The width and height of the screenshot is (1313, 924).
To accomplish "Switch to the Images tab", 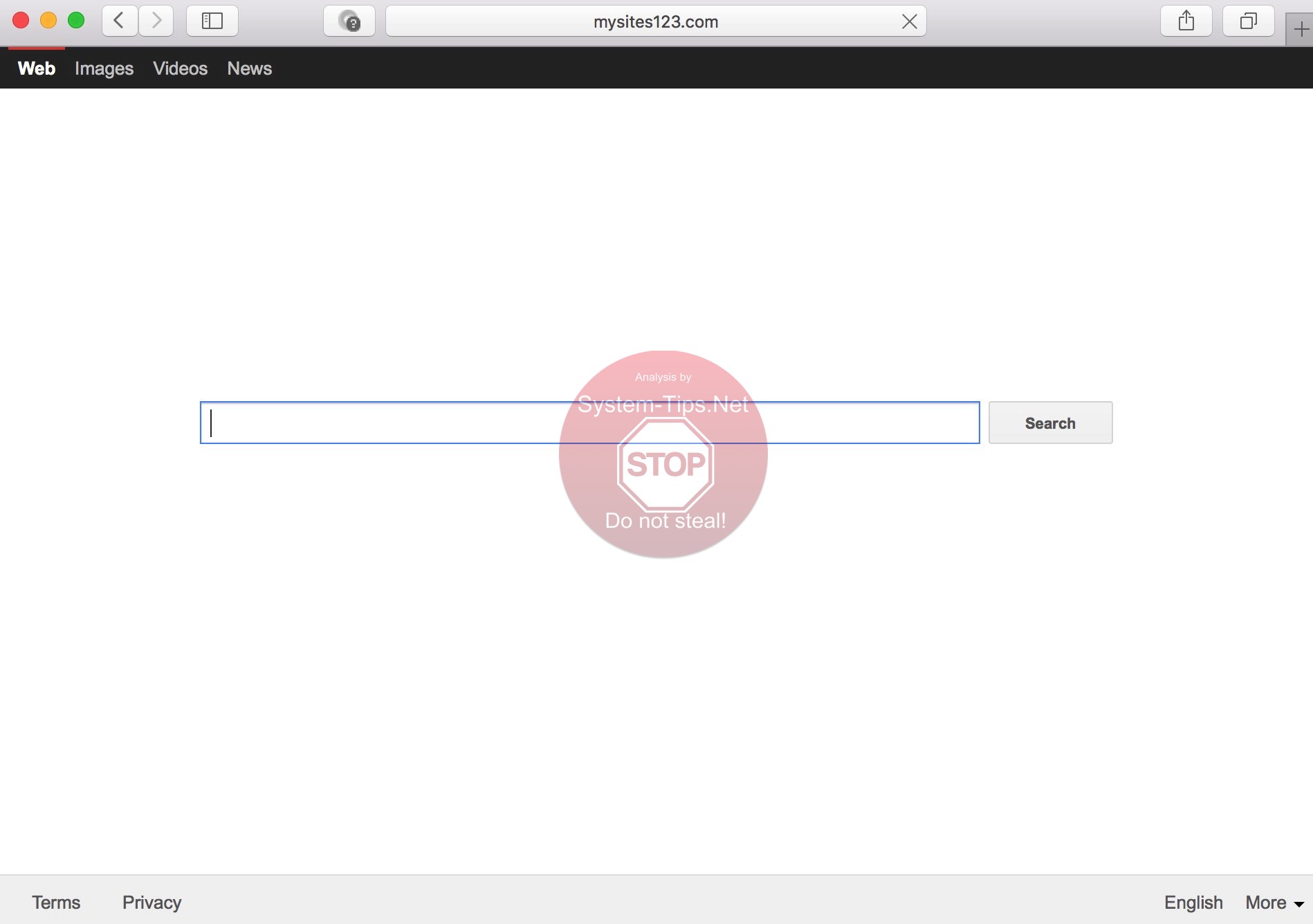I will [x=104, y=68].
